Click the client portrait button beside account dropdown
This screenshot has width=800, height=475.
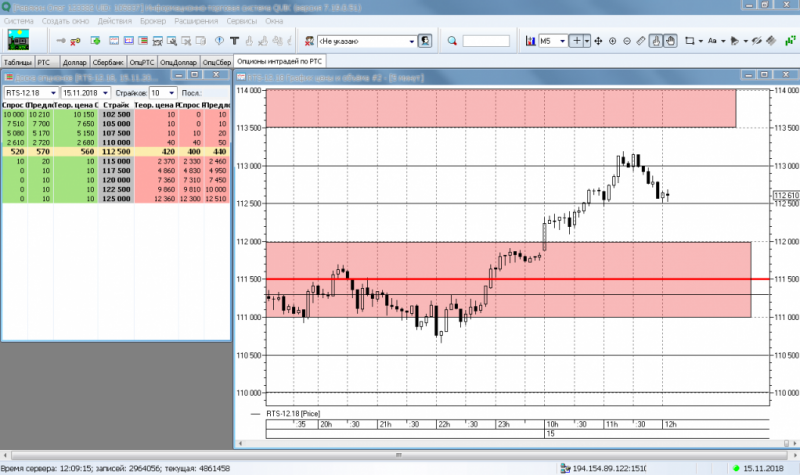coord(424,41)
